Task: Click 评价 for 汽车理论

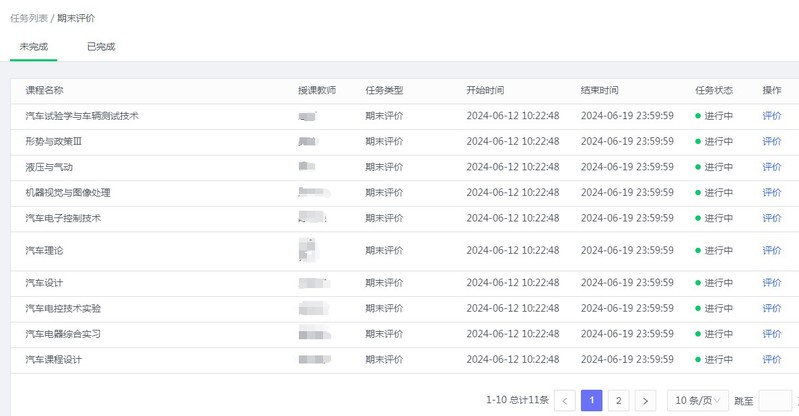Action: pyautogui.click(x=772, y=251)
